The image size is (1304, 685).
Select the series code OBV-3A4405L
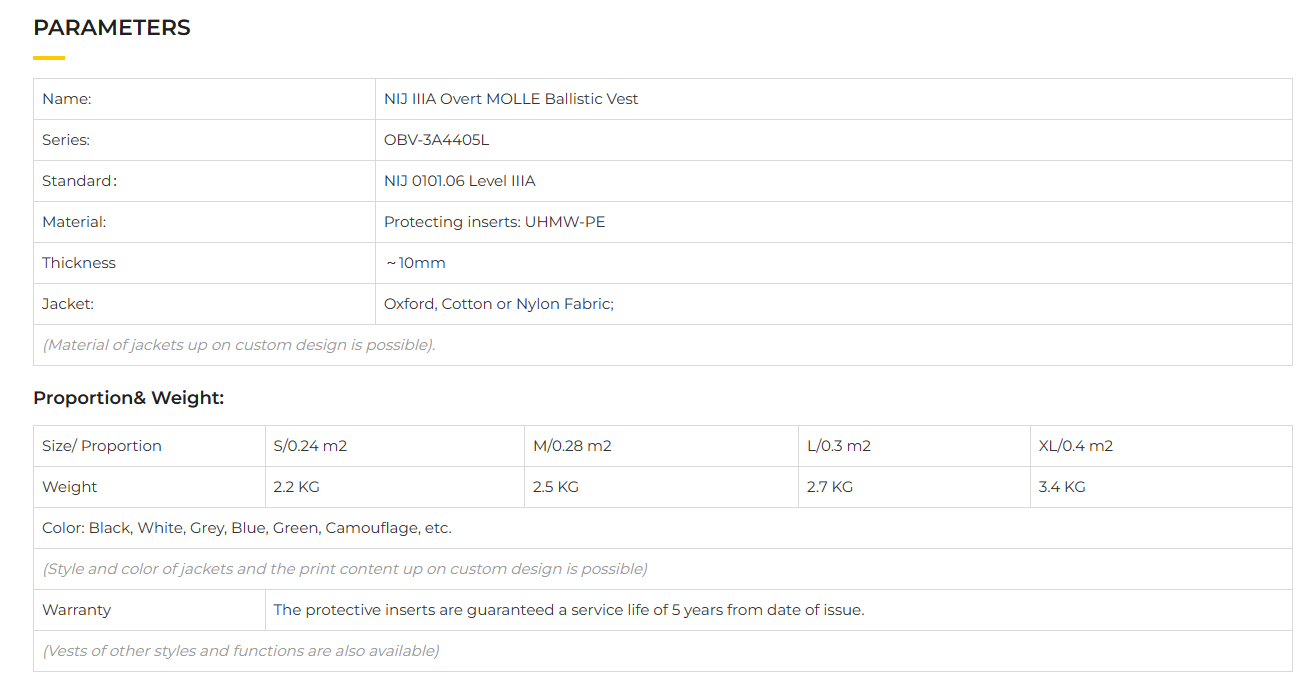[437, 140]
